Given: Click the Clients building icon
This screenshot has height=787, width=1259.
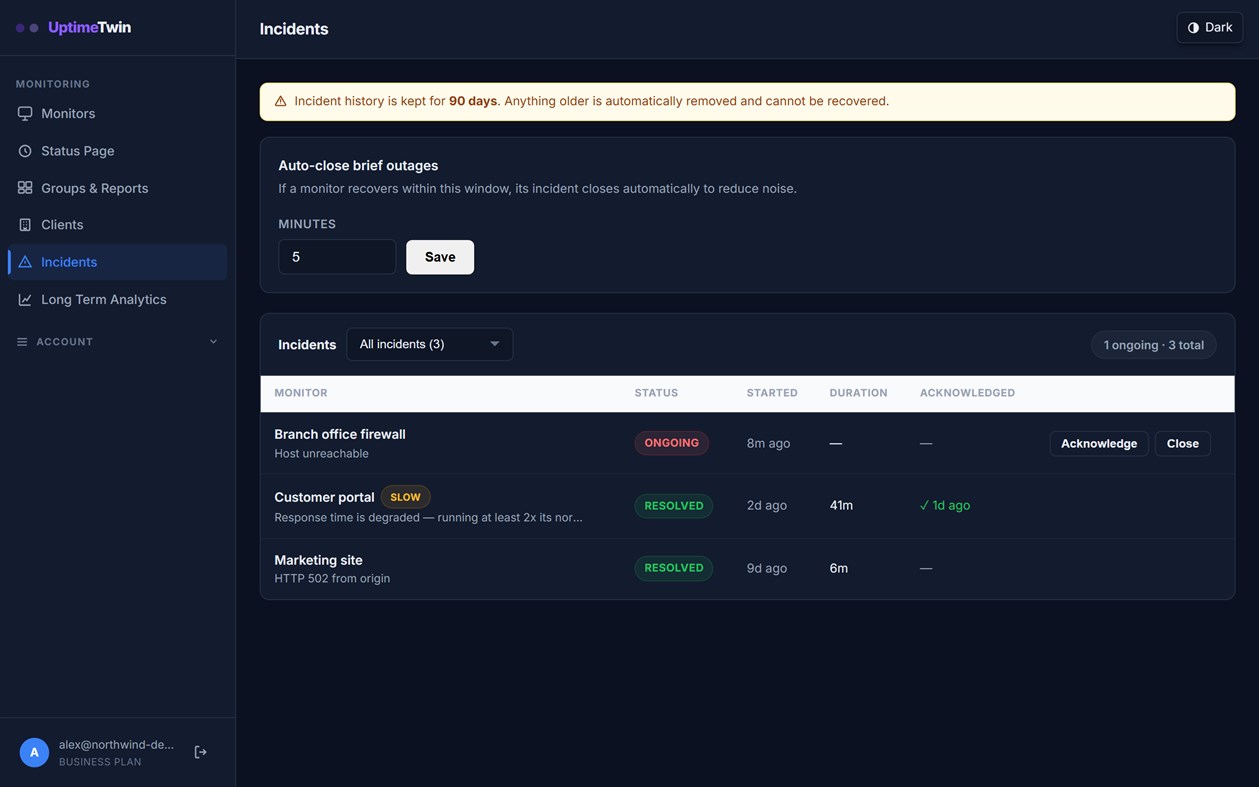Looking at the screenshot, I should (x=25, y=225).
